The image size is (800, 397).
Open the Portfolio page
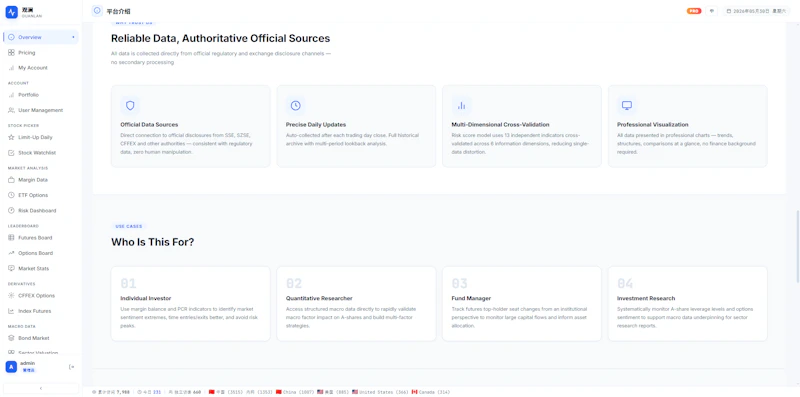pyautogui.click(x=41, y=95)
